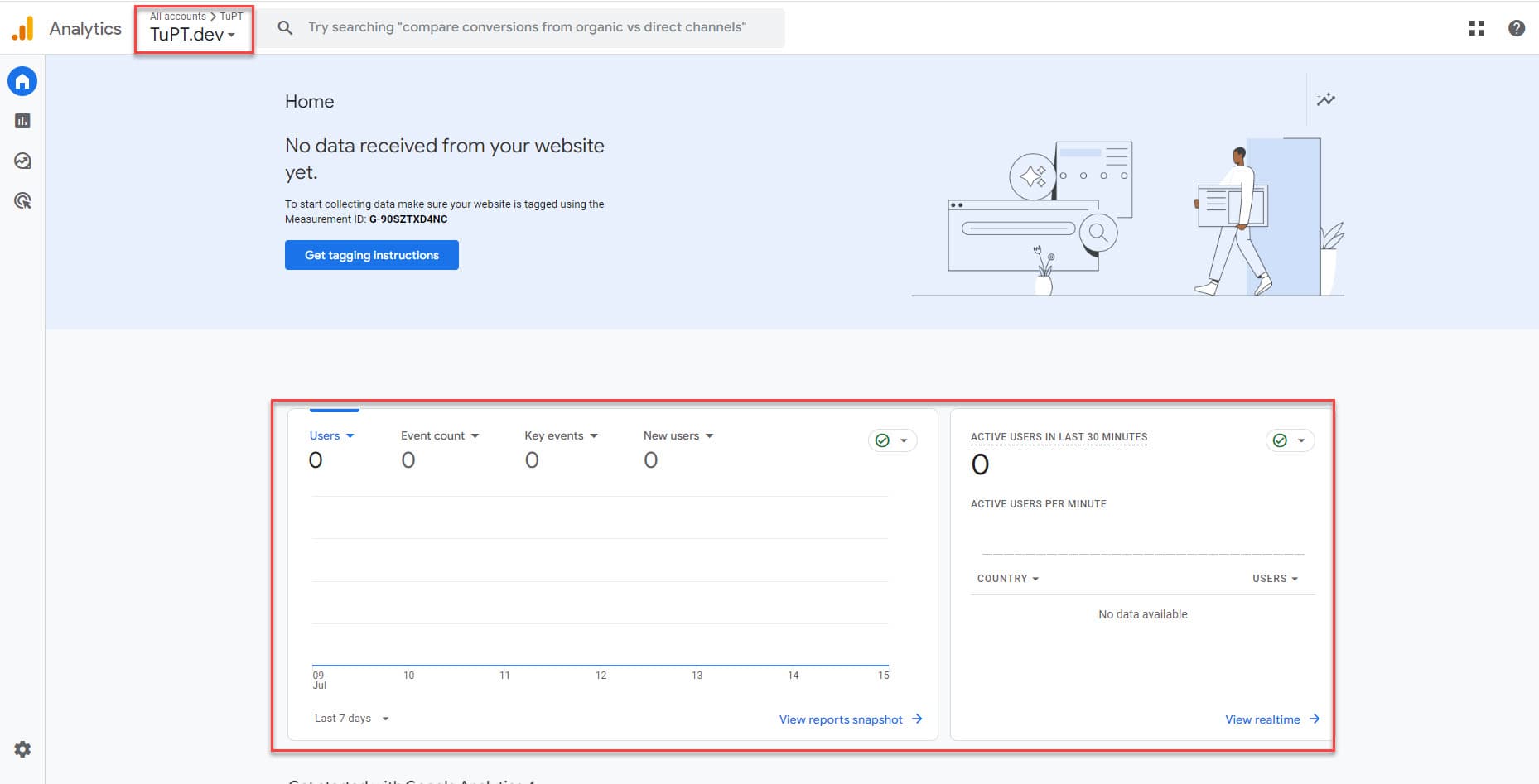Image resolution: width=1539 pixels, height=784 pixels.
Task: Click Get tagging instructions button
Action: [x=371, y=255]
